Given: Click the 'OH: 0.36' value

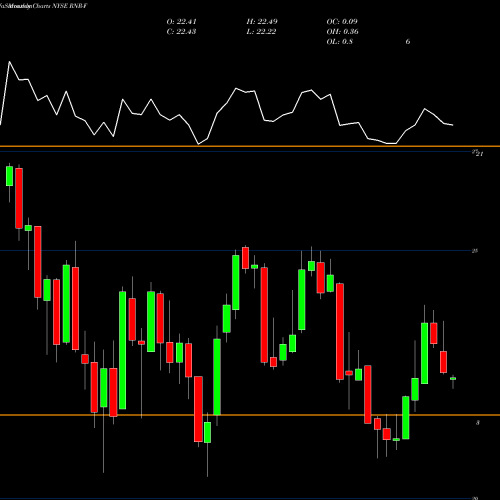Looking at the screenshot, I should tap(342, 32).
